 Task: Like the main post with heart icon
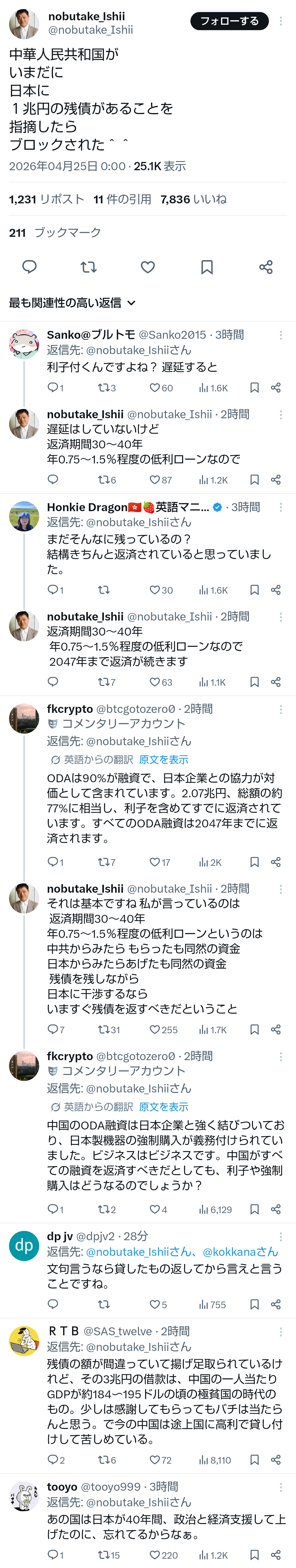pyautogui.click(x=147, y=267)
